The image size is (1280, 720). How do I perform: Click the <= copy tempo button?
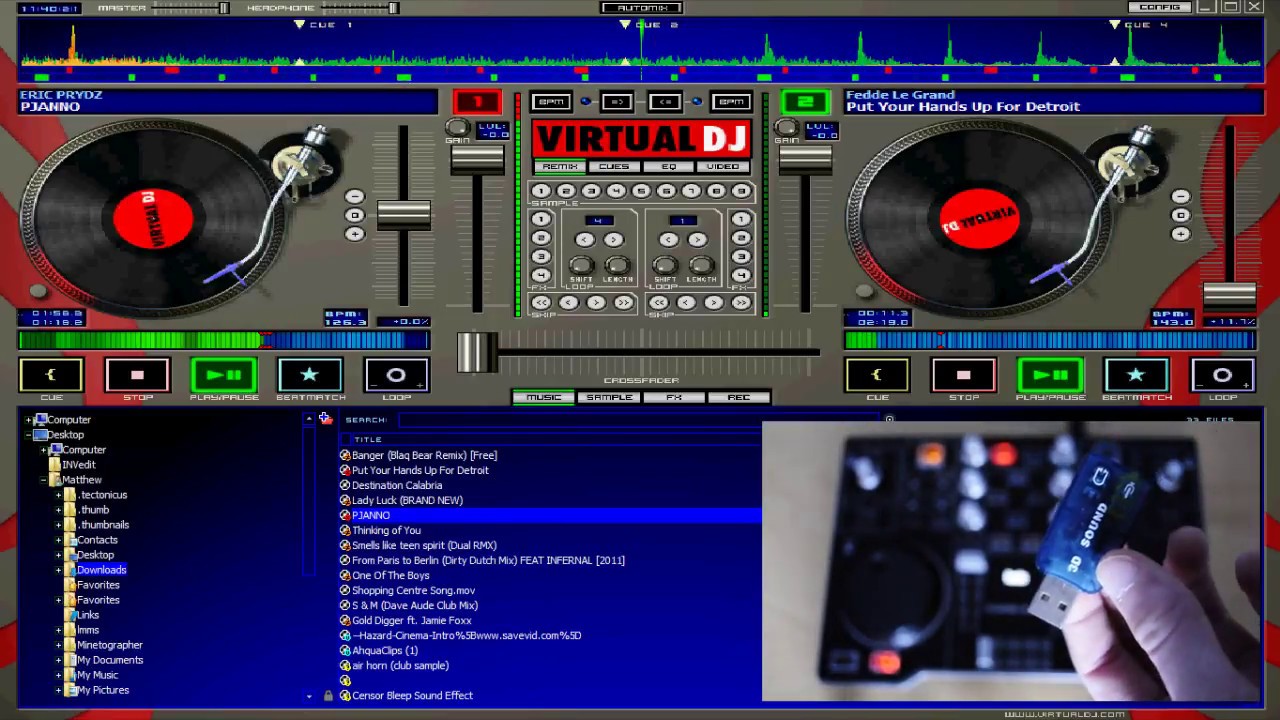pyautogui.click(x=665, y=101)
